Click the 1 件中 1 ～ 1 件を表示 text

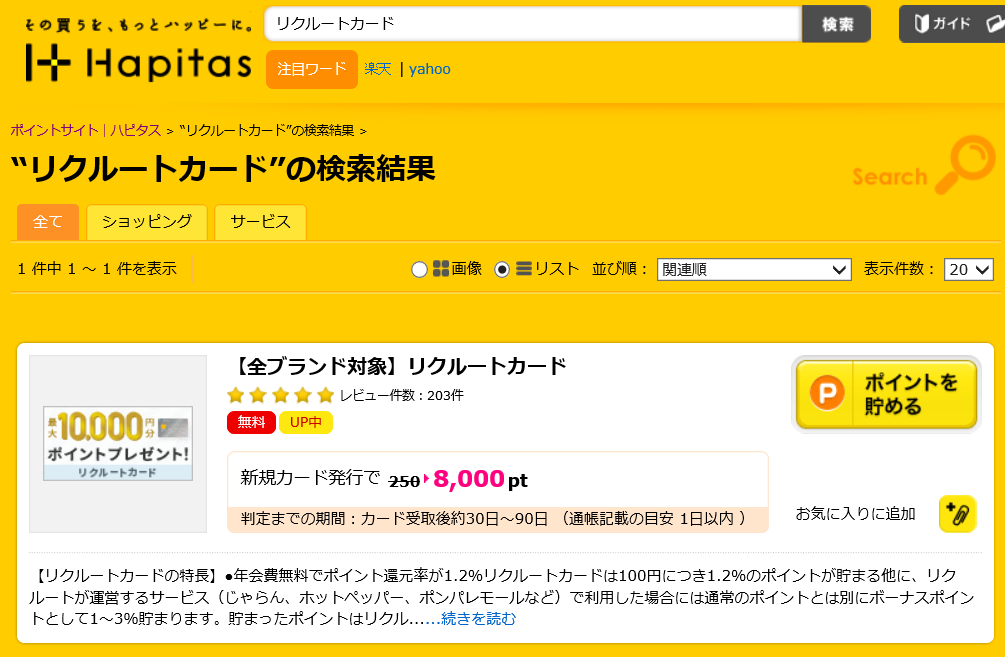[x=97, y=269]
